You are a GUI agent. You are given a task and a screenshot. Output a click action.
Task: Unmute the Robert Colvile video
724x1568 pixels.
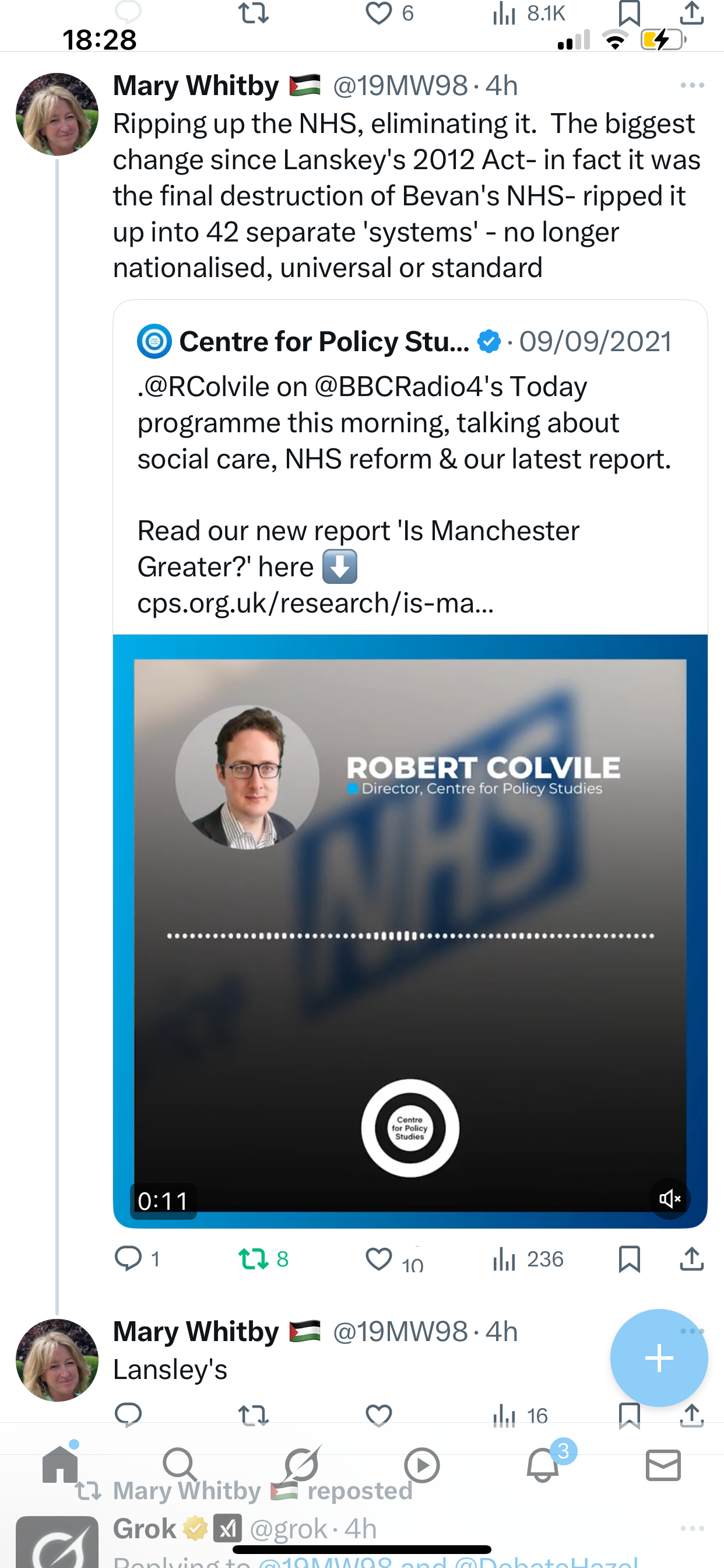click(669, 1199)
